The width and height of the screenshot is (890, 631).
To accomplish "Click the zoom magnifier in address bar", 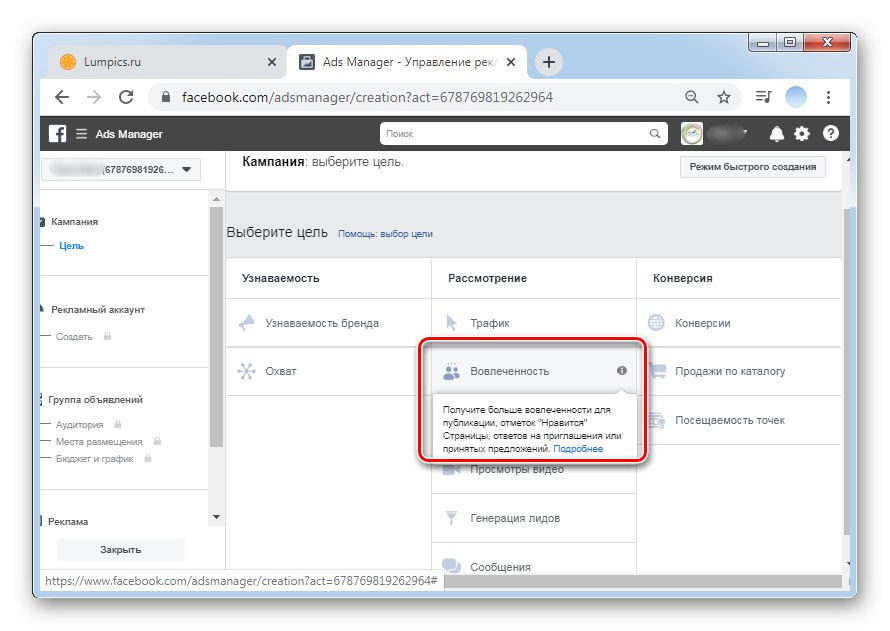I will click(x=691, y=97).
